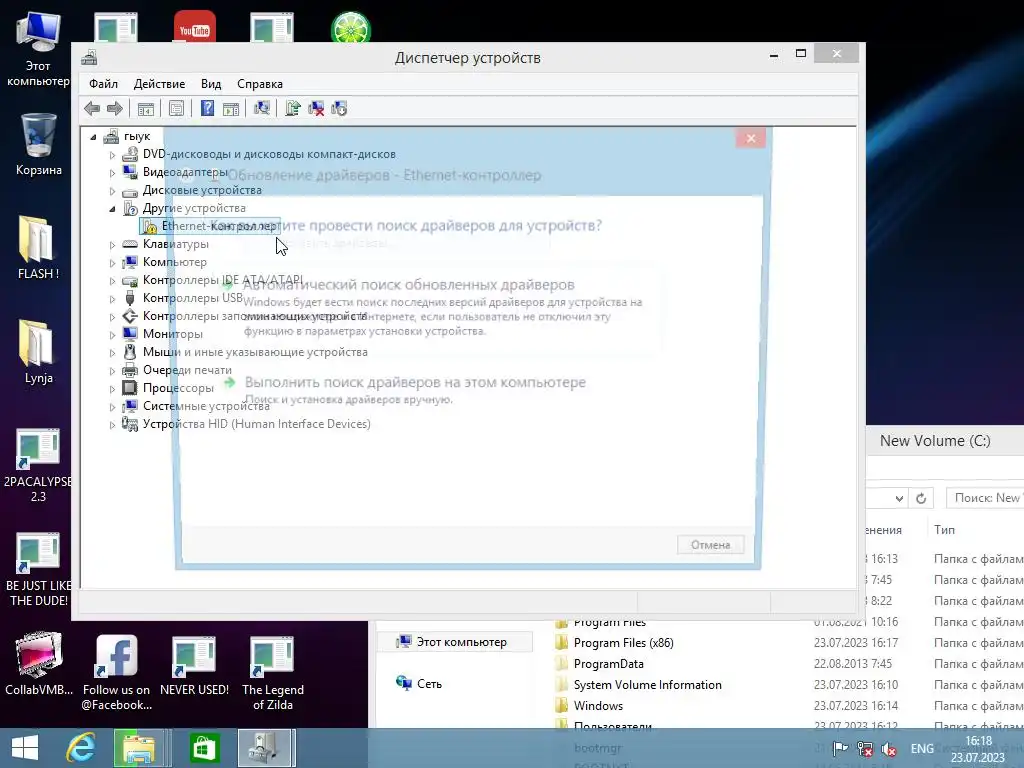Expand the Видеоадаптеры node
Viewport: 1024px width, 768px height.
pyautogui.click(x=112, y=173)
